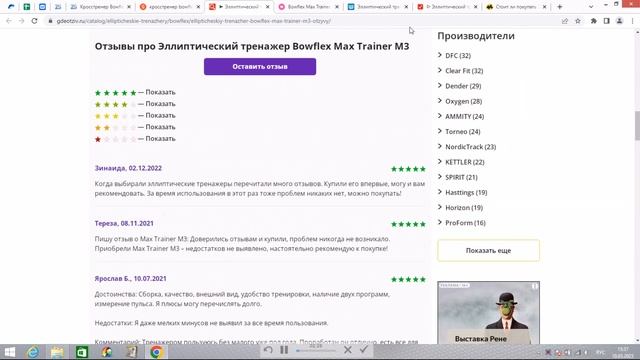Screen dimensions: 640x360
Task: Open the green Excel-like taskbar app
Action: coord(82,352)
